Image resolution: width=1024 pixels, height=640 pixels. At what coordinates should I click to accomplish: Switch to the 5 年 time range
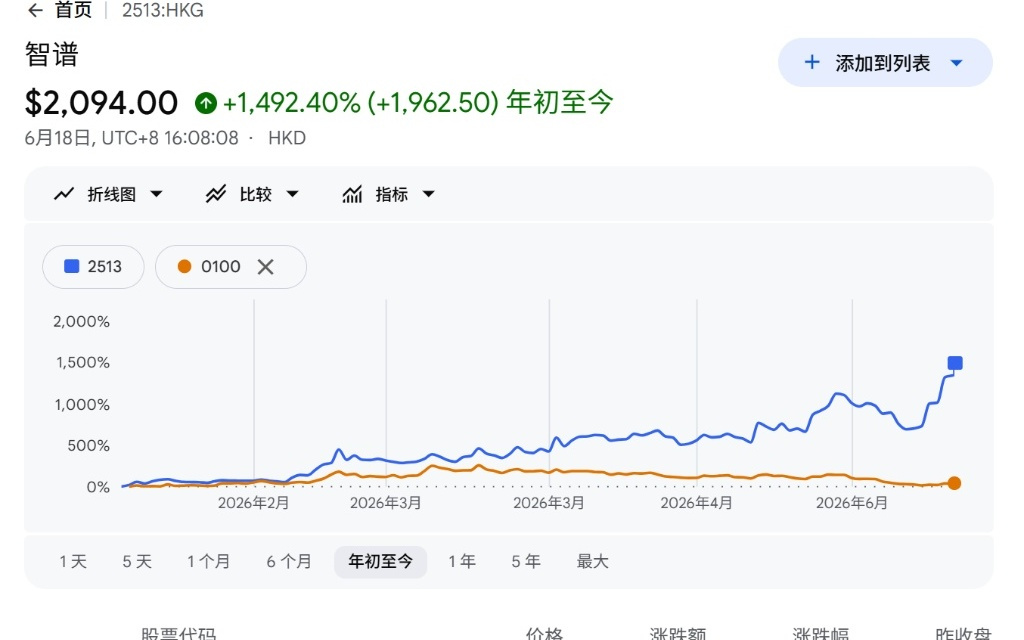[526, 562]
